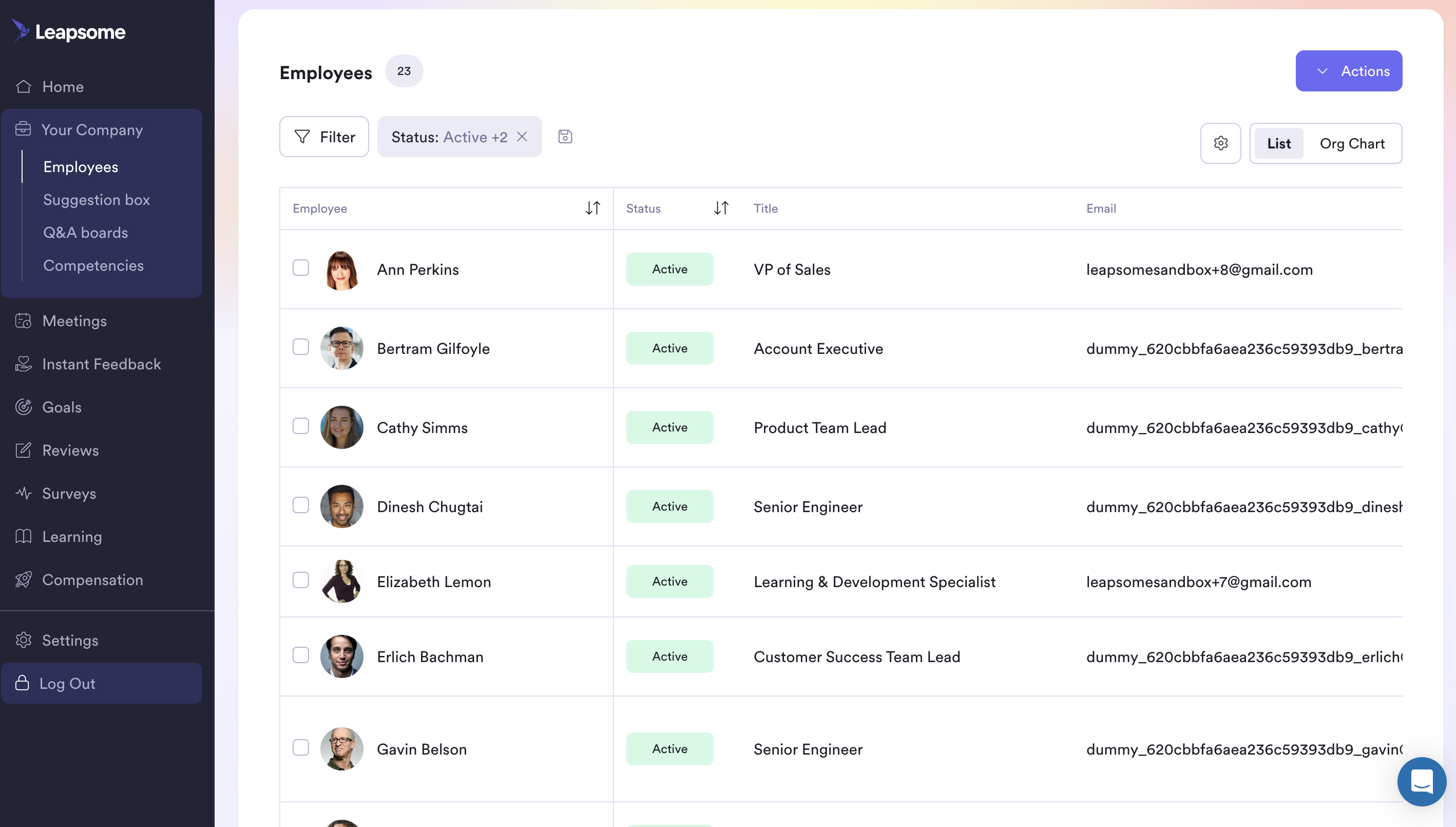Screen dimensions: 1456x827
Task: Click Gavin Belson avatar photo
Action: click(342, 748)
